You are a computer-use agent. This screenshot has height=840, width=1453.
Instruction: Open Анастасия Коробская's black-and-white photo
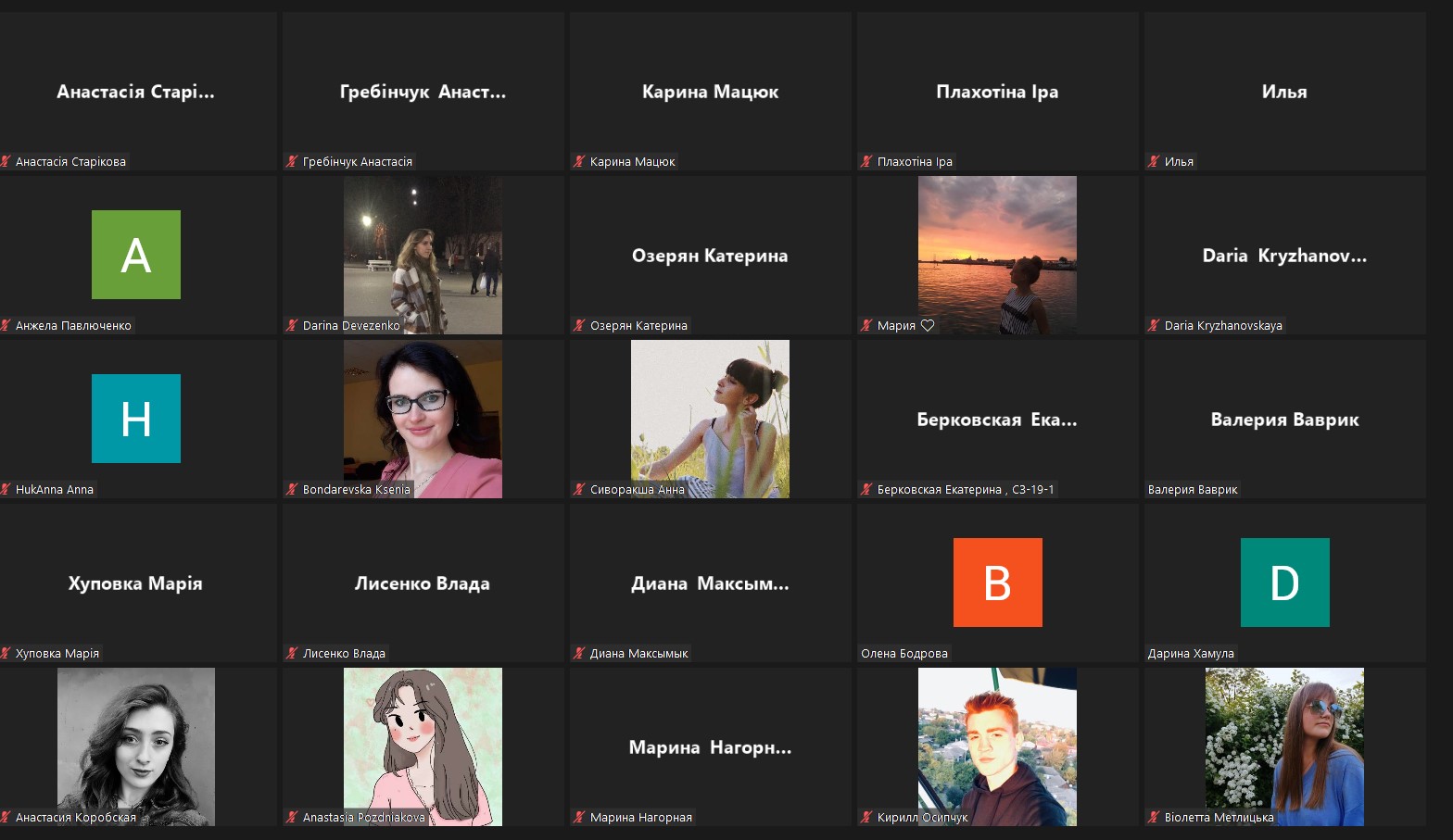pyautogui.click(x=136, y=746)
